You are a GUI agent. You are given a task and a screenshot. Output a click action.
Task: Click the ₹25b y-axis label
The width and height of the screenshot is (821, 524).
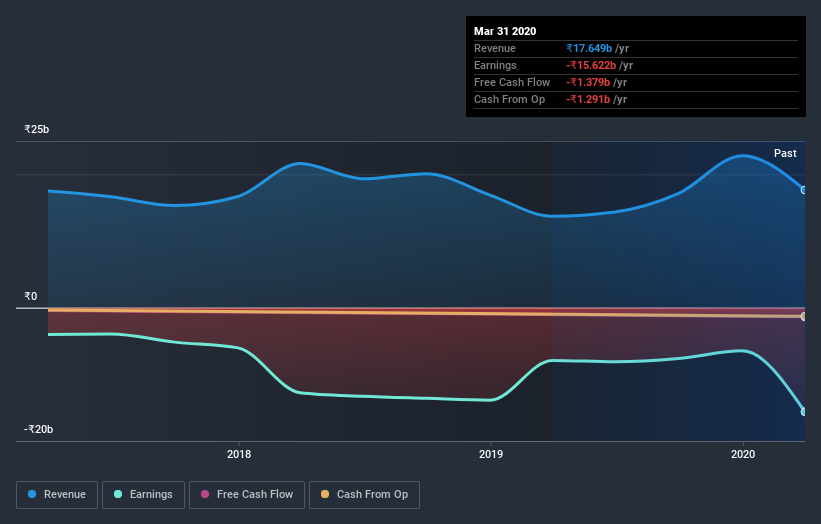pyautogui.click(x=37, y=129)
